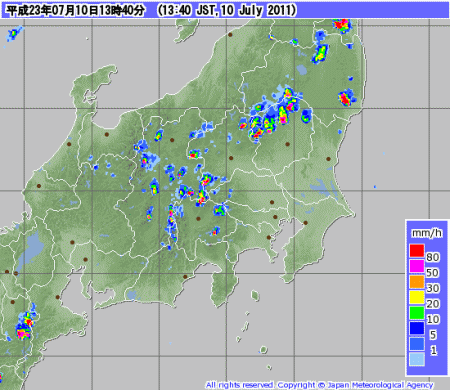
Task: Click the medium blue 1 mm/h legend swatch
Action: [x=417, y=344]
